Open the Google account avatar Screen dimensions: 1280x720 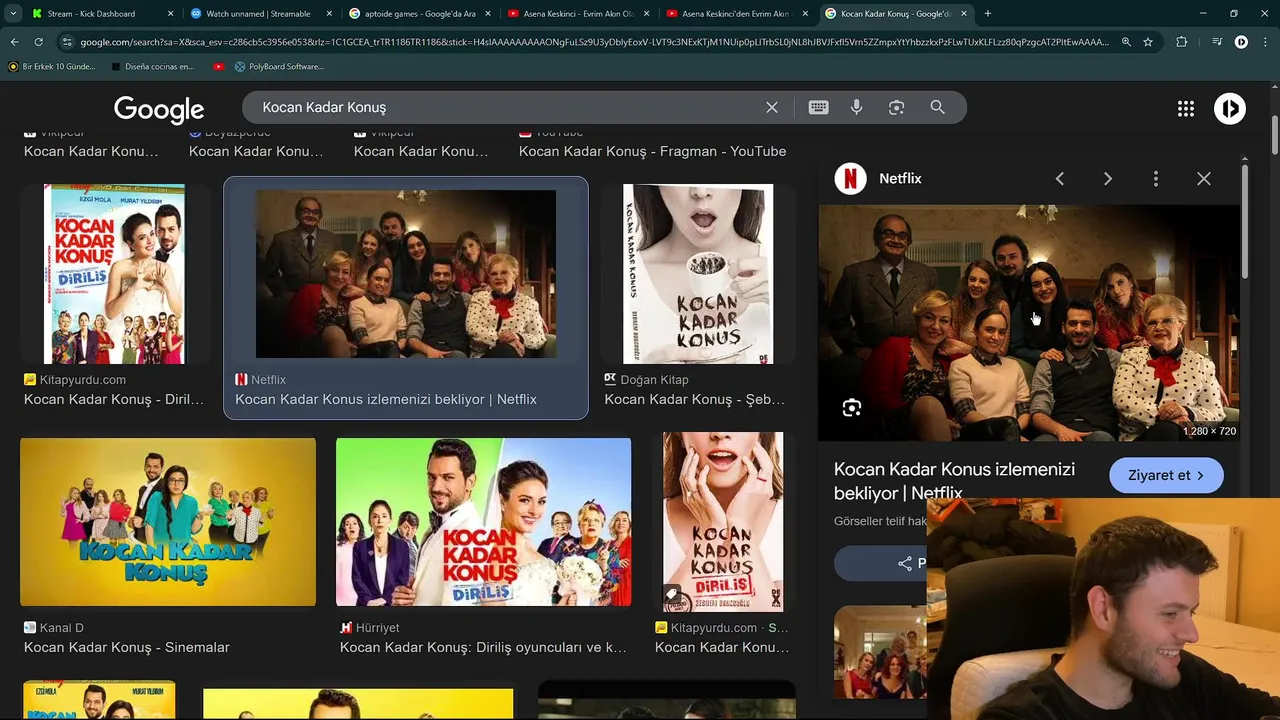[1230, 108]
